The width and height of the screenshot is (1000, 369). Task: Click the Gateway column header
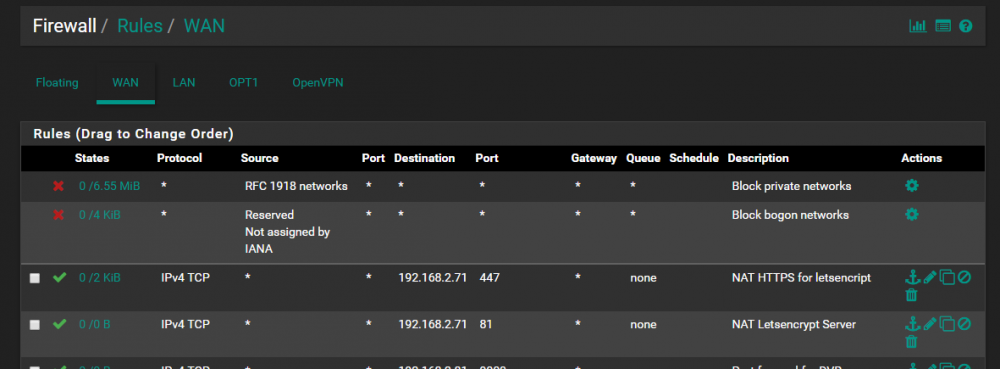594,158
